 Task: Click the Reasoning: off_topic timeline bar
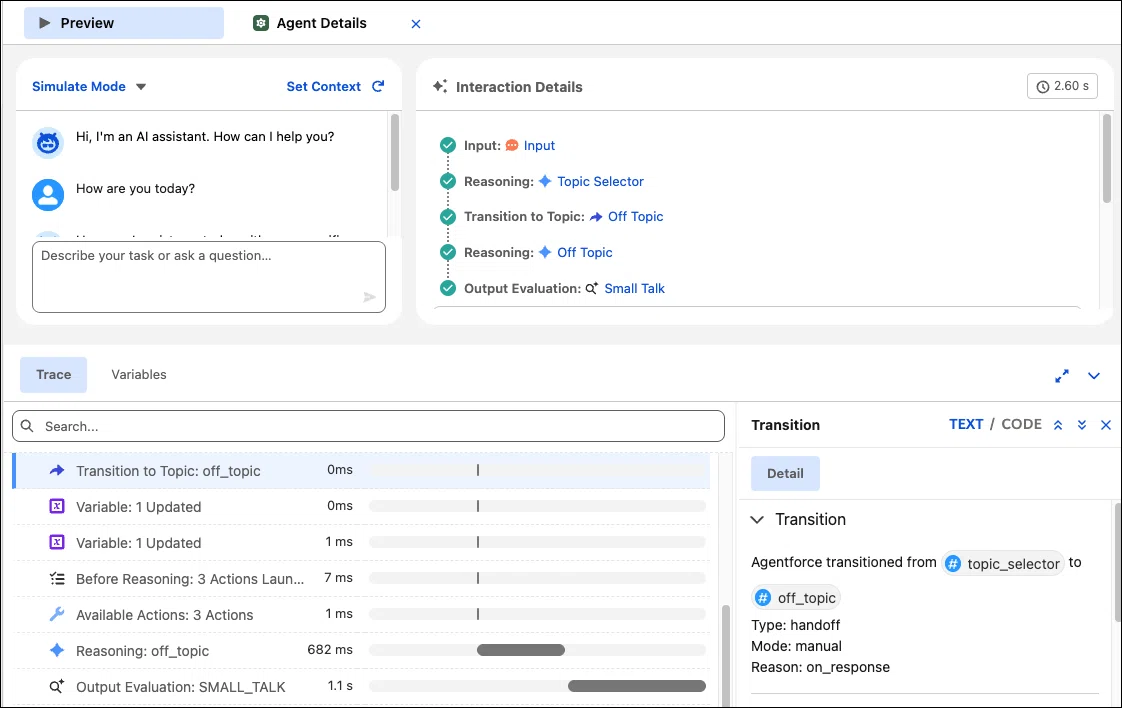(x=521, y=650)
